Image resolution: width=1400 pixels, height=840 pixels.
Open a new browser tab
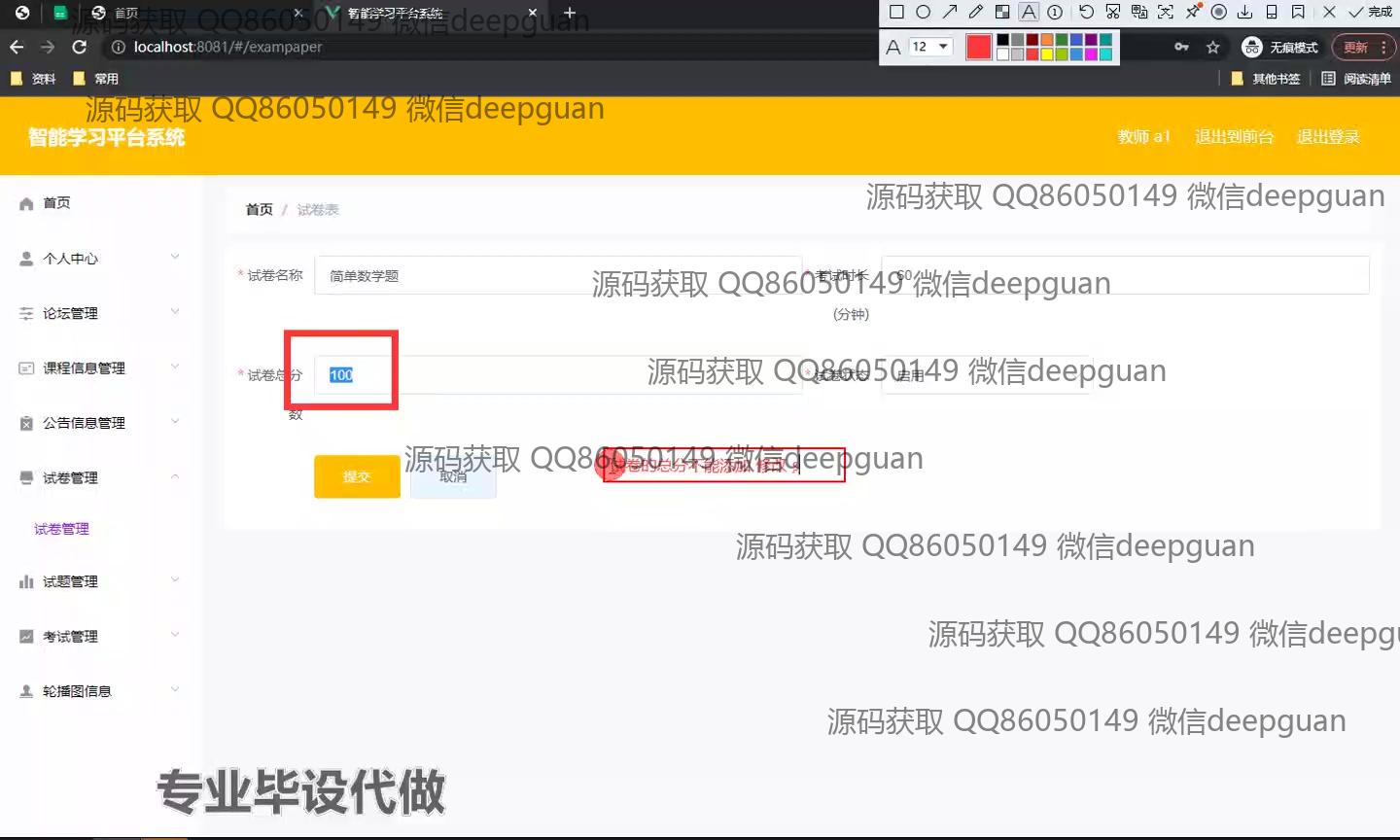[x=570, y=13]
